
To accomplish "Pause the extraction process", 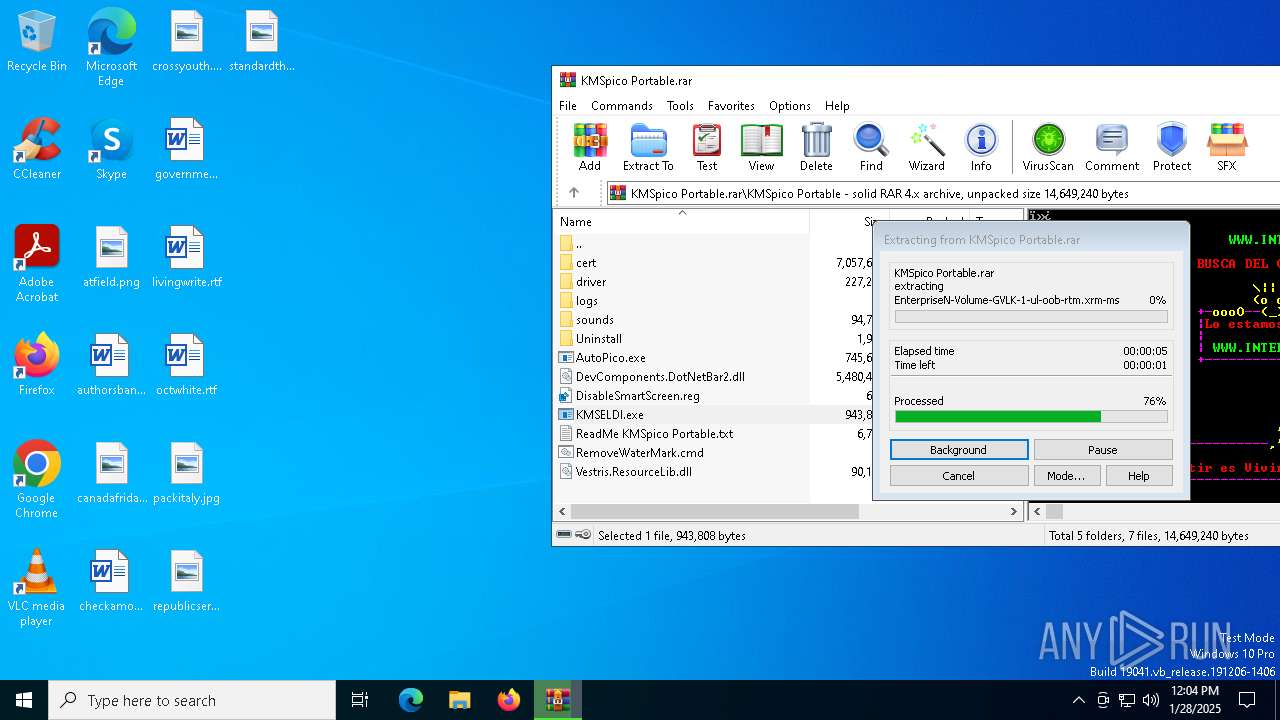I will pyautogui.click(x=1103, y=450).
